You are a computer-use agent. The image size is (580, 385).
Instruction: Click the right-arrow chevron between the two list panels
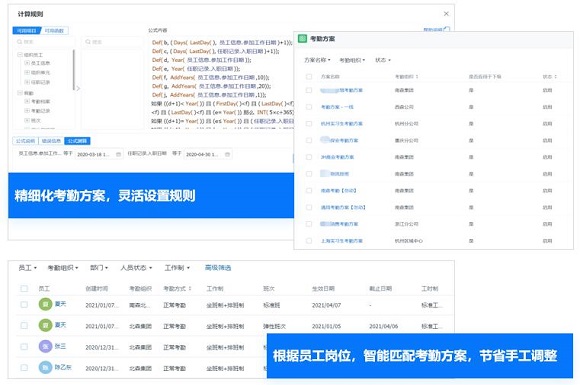pos(78,88)
